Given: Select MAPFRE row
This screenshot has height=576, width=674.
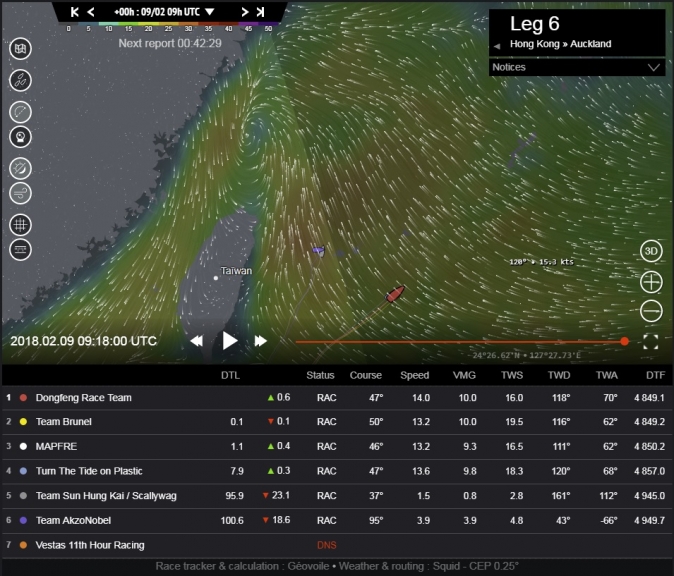Looking at the screenshot, I should [x=337, y=446].
